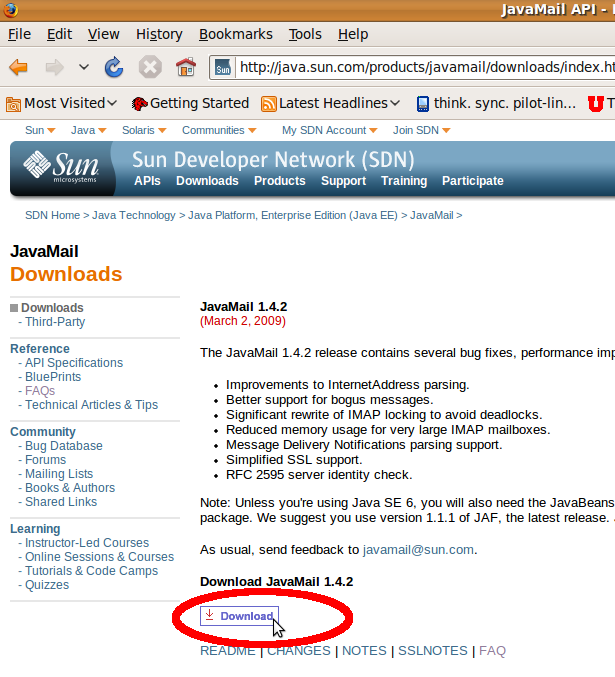This screenshot has width=615, height=677.
Task: Open the SSLNOTES link
Action: pos(433,651)
